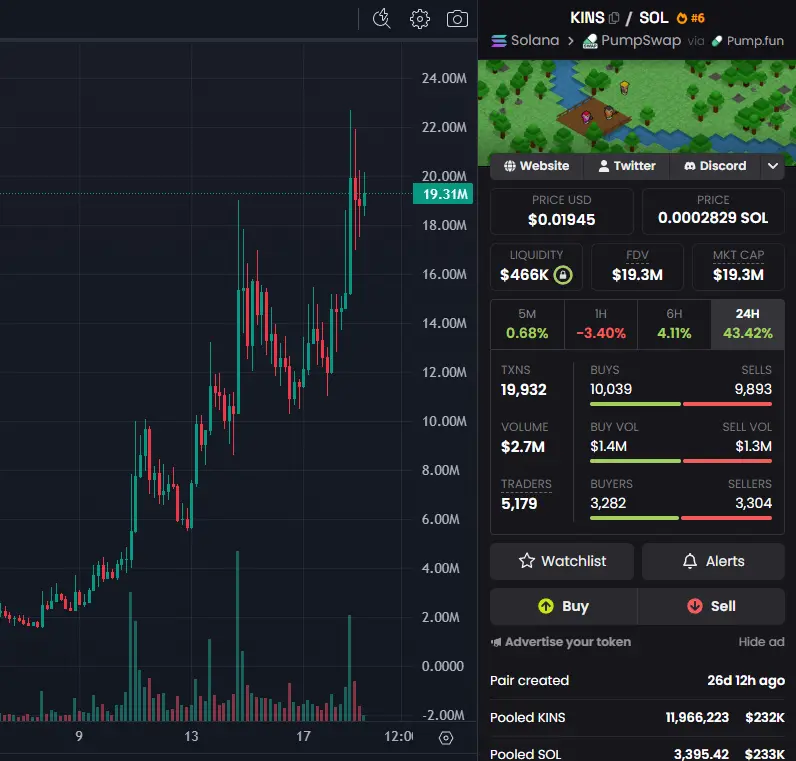Copy the KINS token address icon
Viewport: 796px width, 761px height.
pos(614,18)
